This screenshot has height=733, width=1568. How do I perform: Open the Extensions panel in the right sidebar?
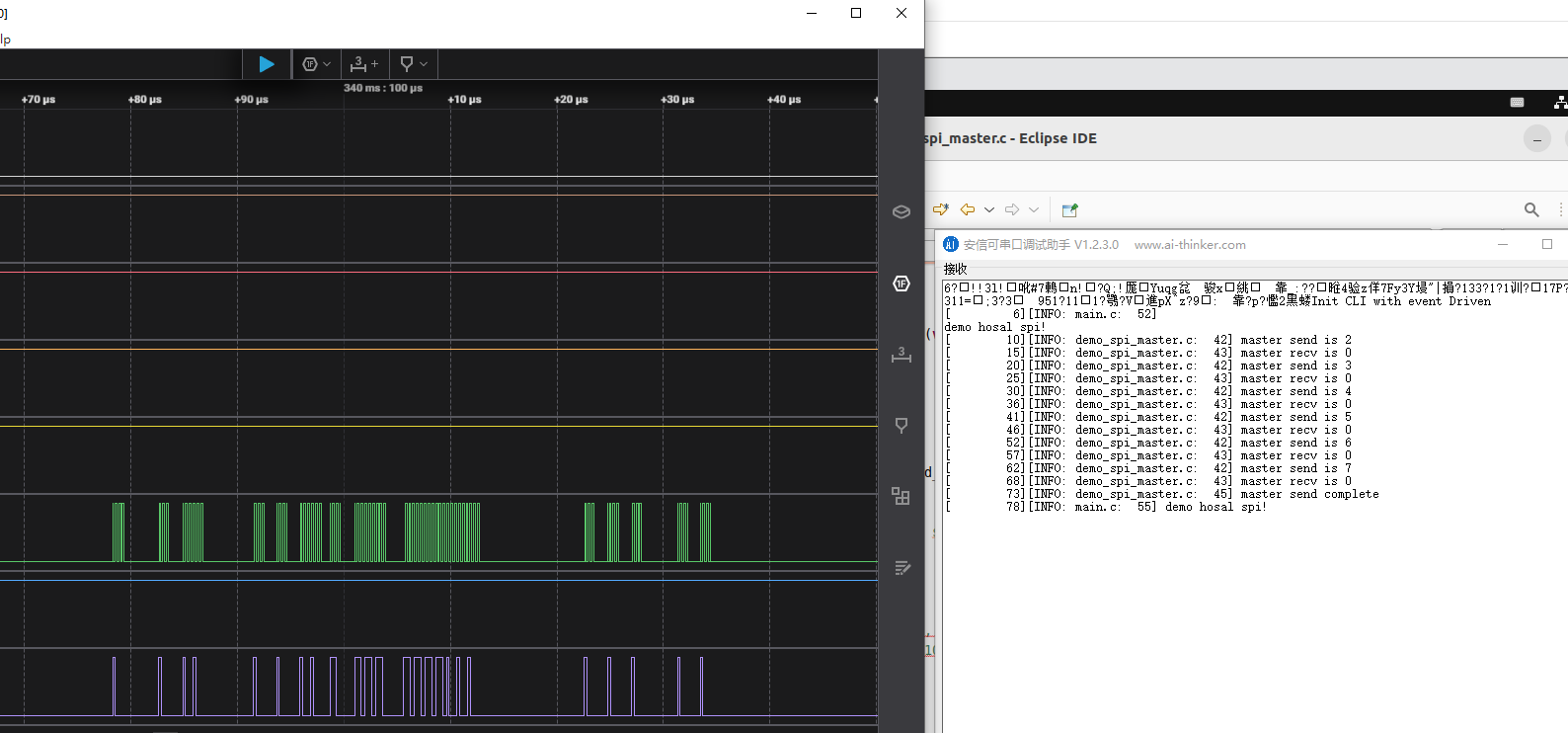coord(902,497)
